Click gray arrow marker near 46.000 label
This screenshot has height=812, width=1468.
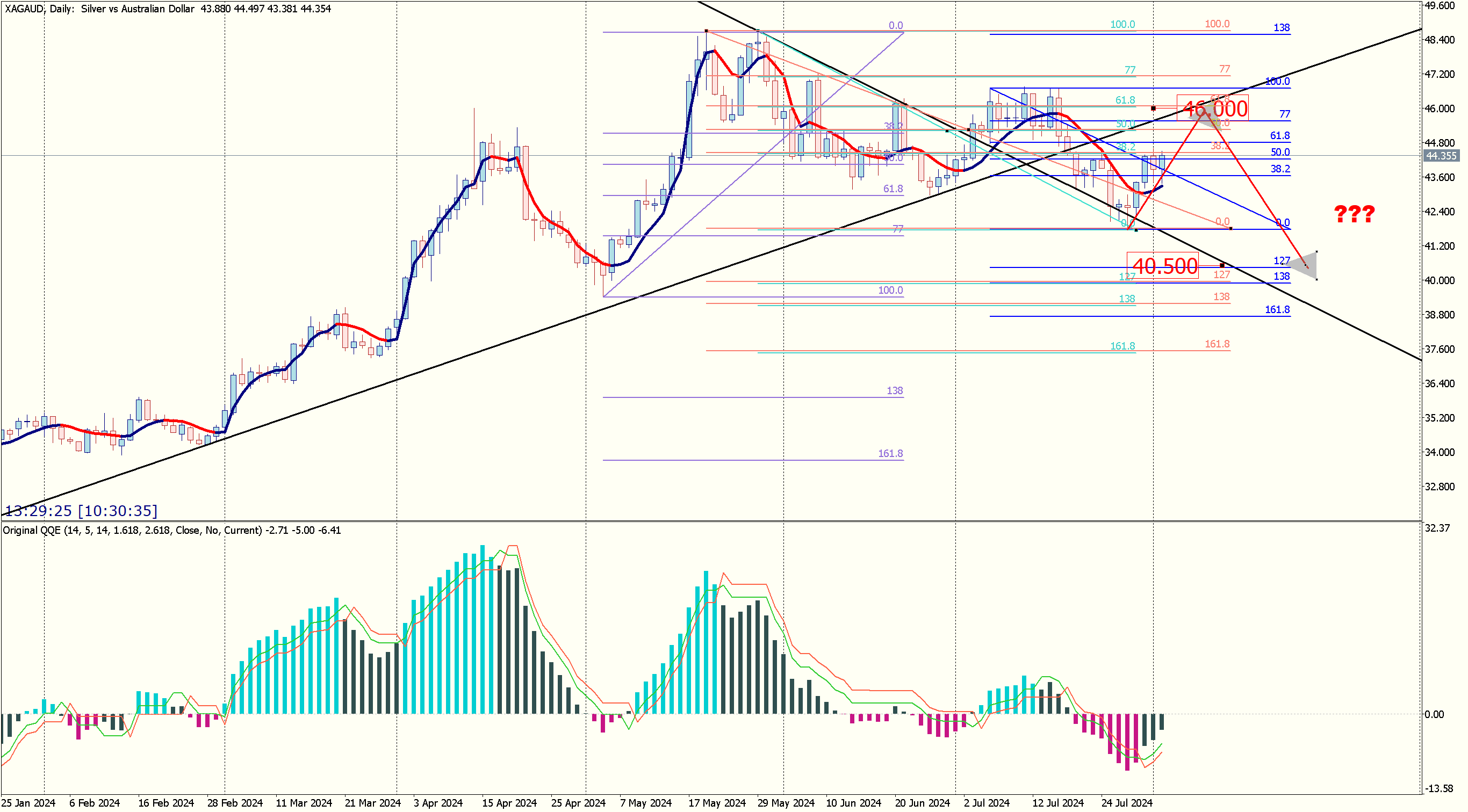click(1206, 117)
